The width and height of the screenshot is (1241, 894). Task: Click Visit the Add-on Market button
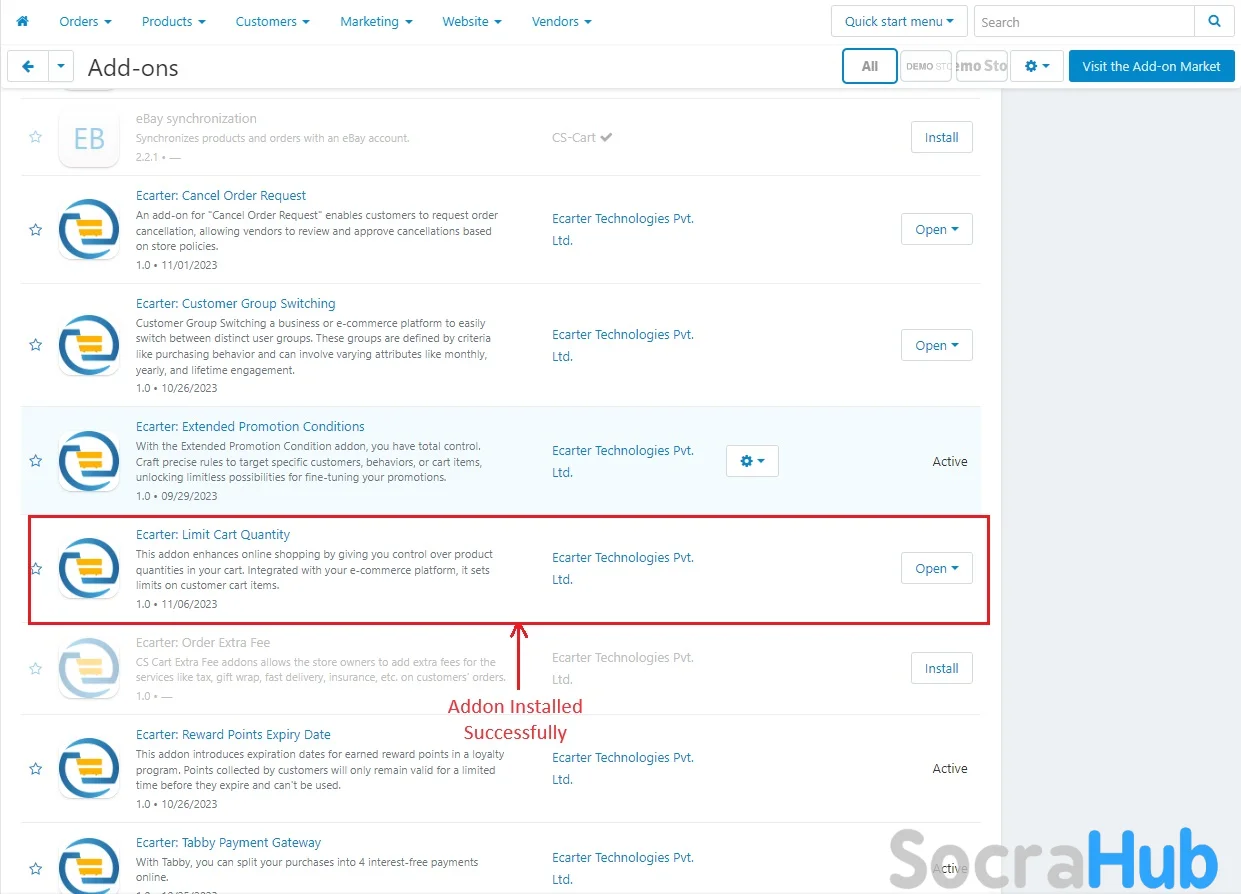click(x=1151, y=66)
